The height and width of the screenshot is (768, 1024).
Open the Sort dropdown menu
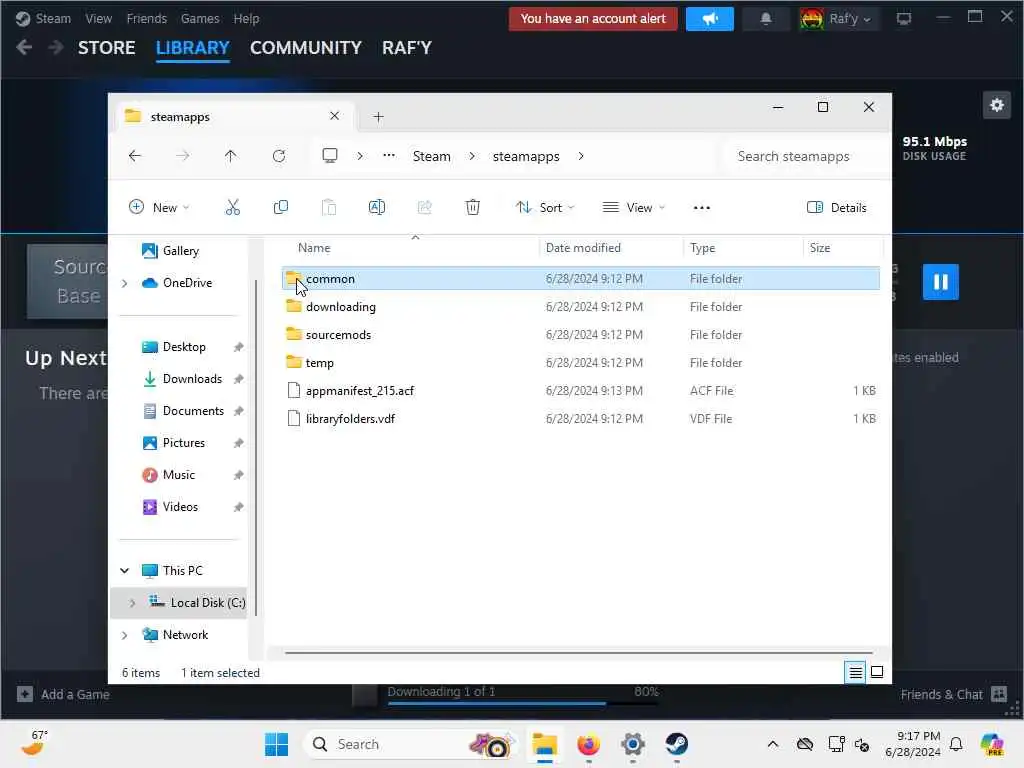(x=545, y=208)
